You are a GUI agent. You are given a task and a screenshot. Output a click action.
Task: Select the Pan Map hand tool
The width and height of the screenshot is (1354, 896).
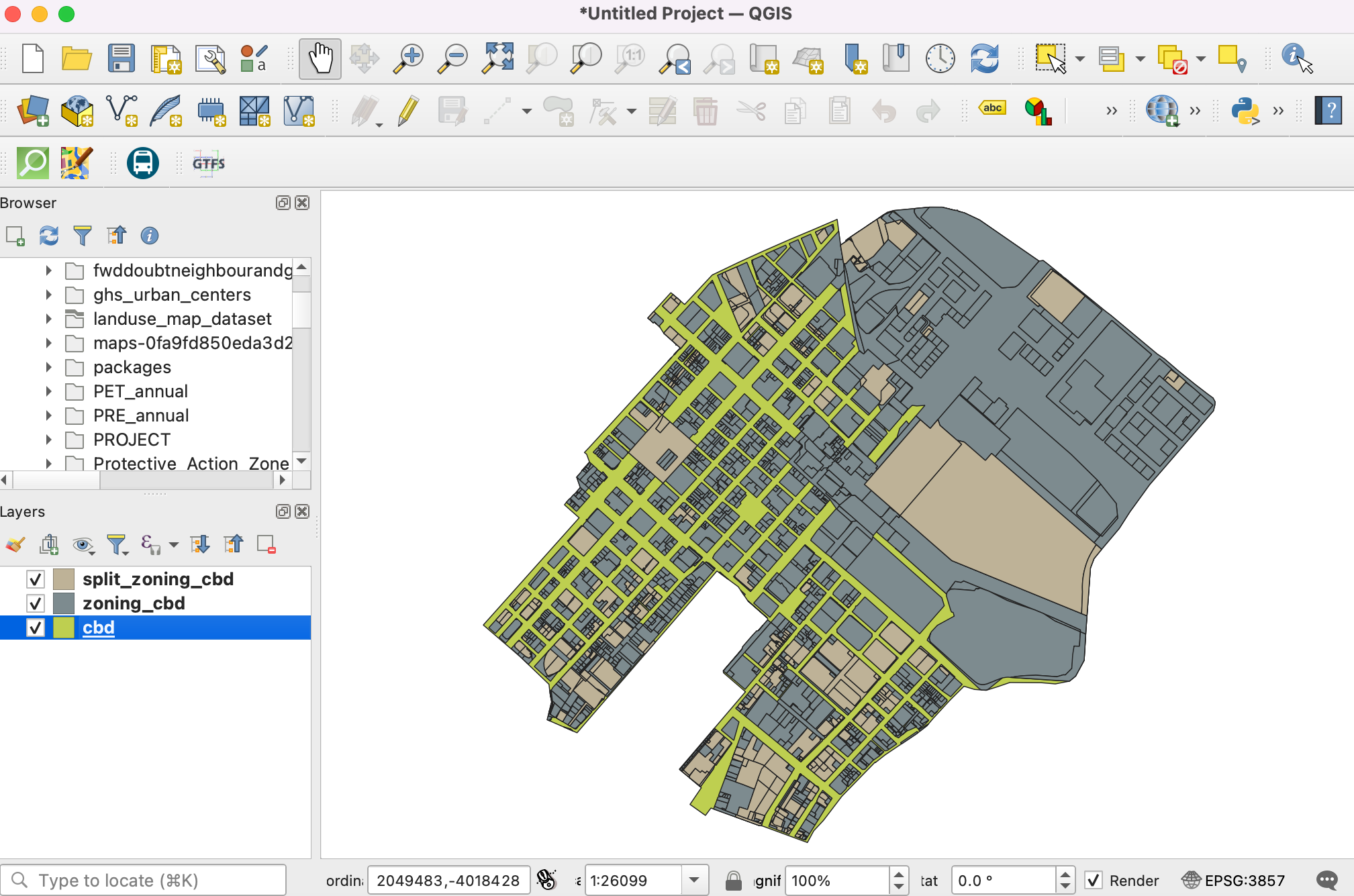[x=320, y=59]
